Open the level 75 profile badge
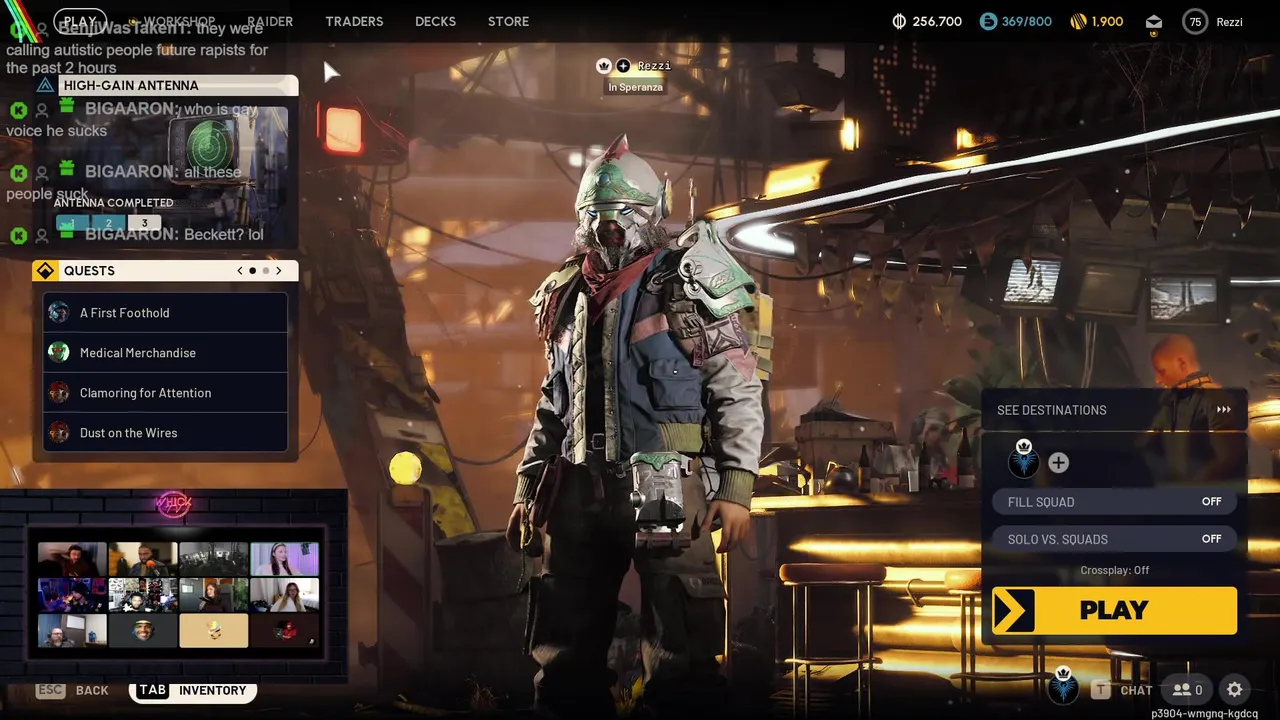The width and height of the screenshot is (1280, 720). pyautogui.click(x=1195, y=21)
